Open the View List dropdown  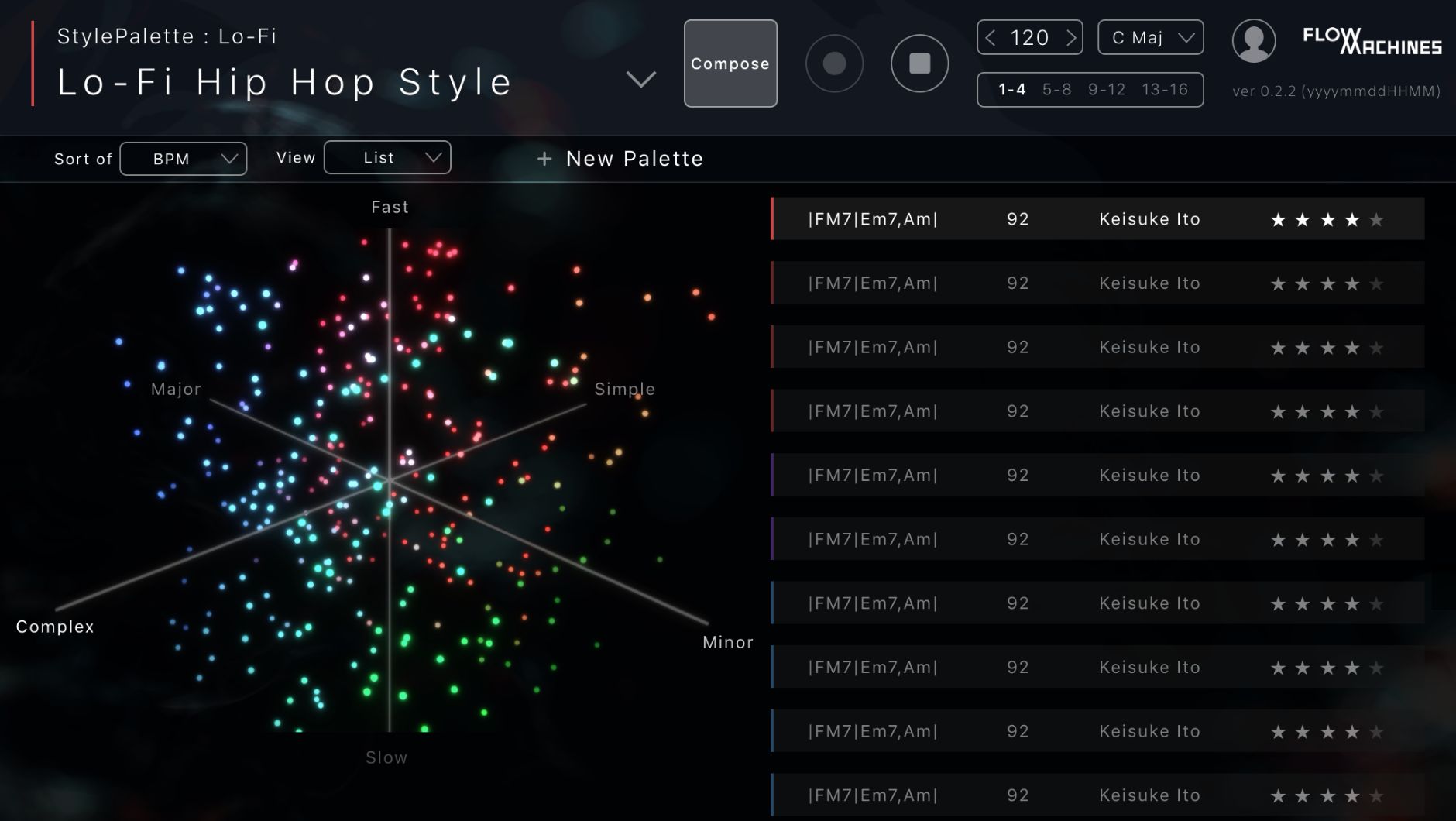tap(387, 157)
